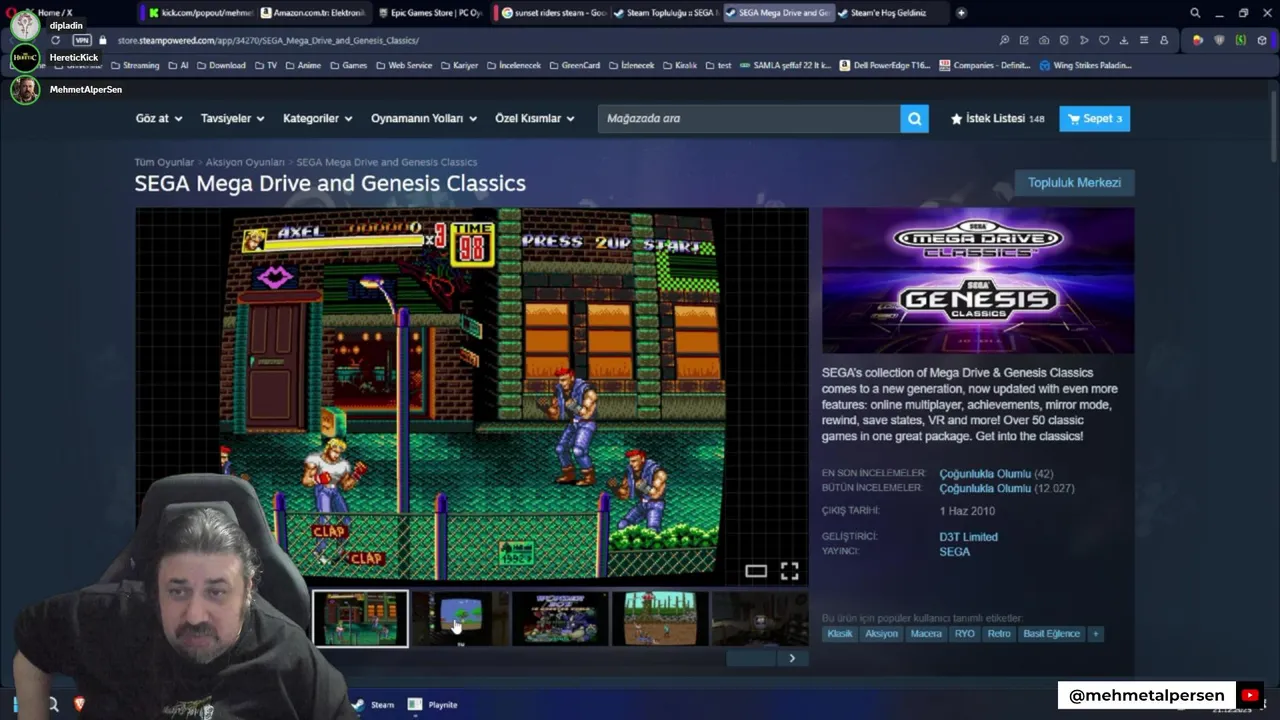Screen dimensions: 1280x720
Task: Switch to the Amazon.com.tr tab
Action: (314, 13)
